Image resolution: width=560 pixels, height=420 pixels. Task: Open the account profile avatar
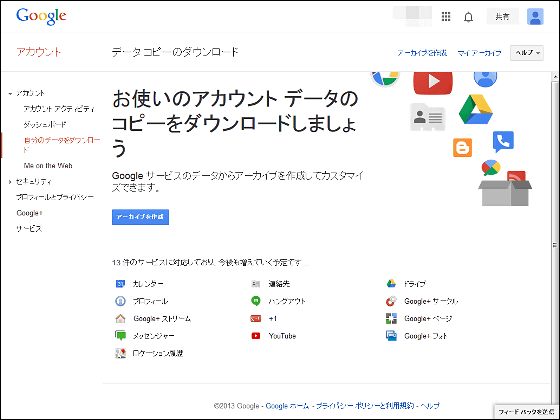(x=535, y=16)
